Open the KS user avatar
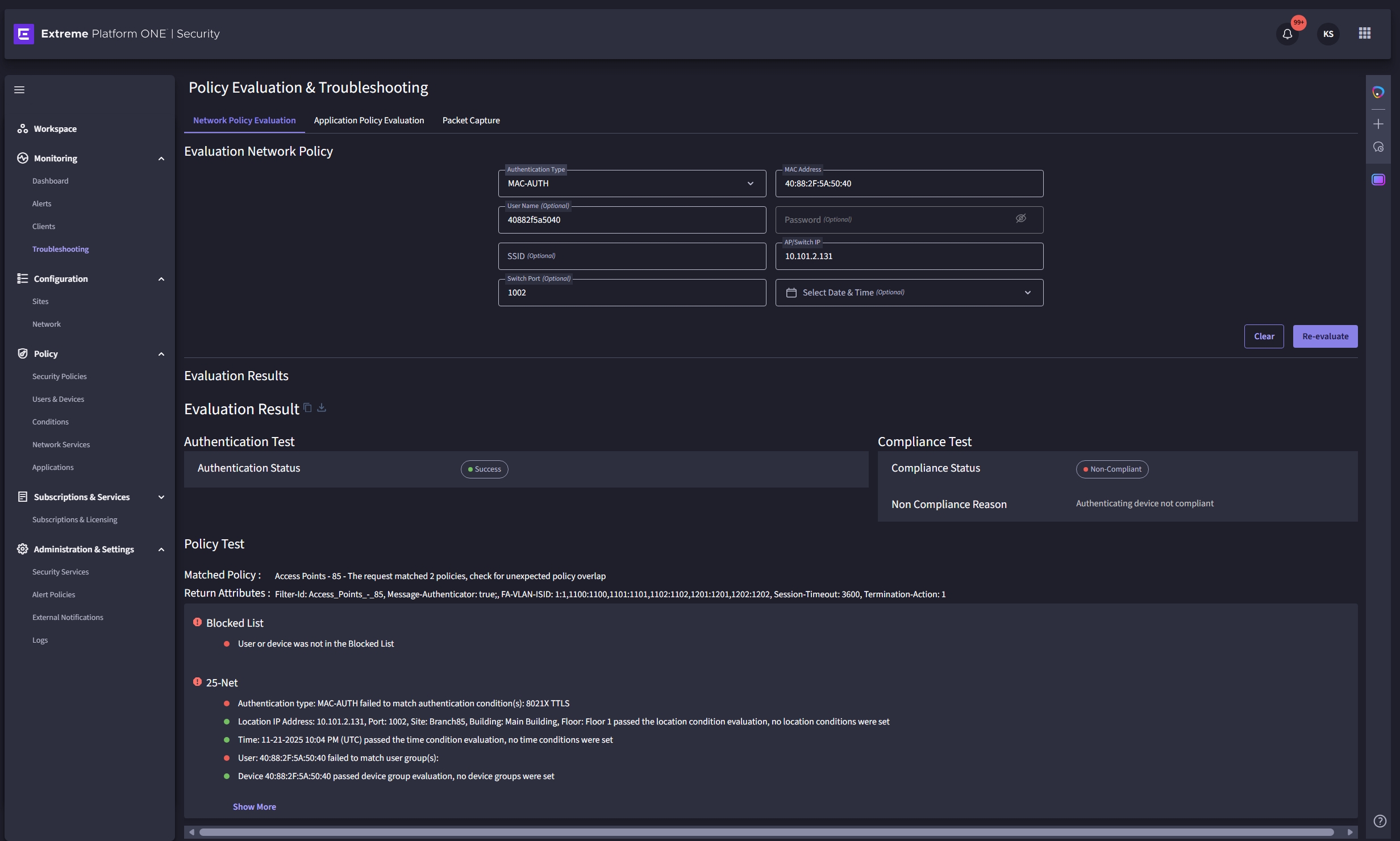 (1328, 34)
